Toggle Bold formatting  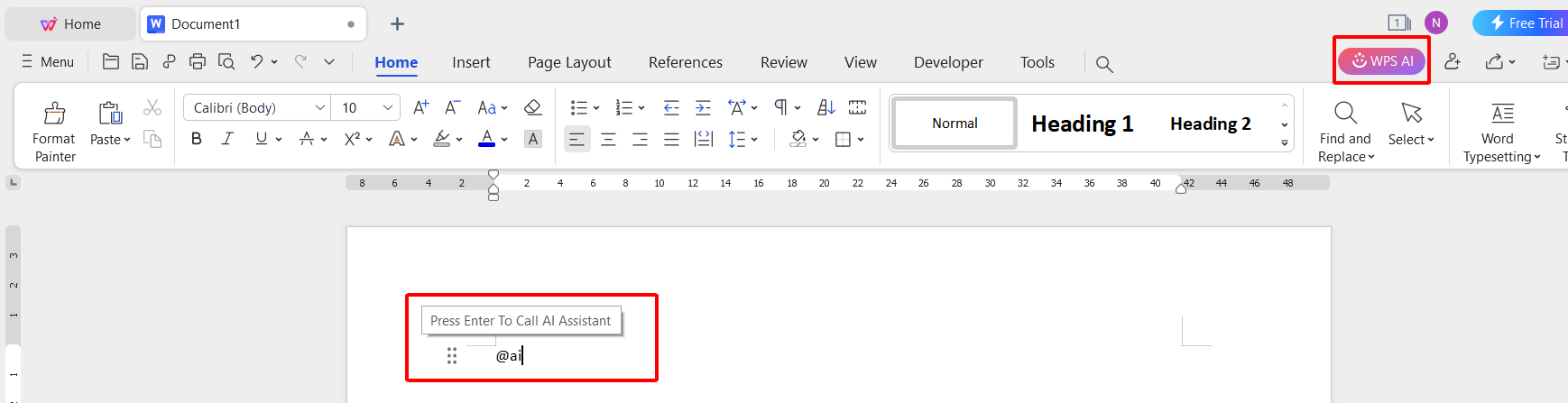tap(197, 139)
